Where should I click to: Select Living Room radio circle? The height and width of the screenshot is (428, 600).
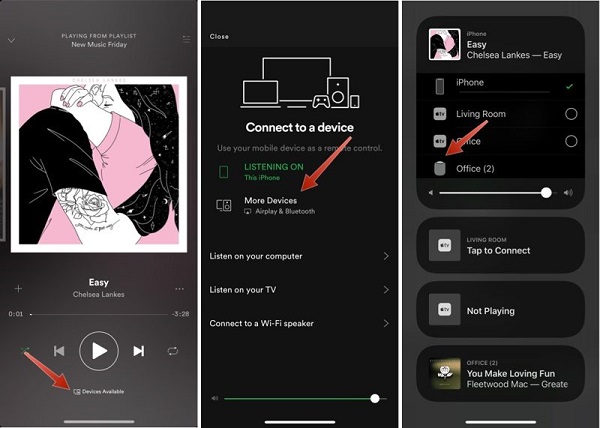[x=571, y=114]
